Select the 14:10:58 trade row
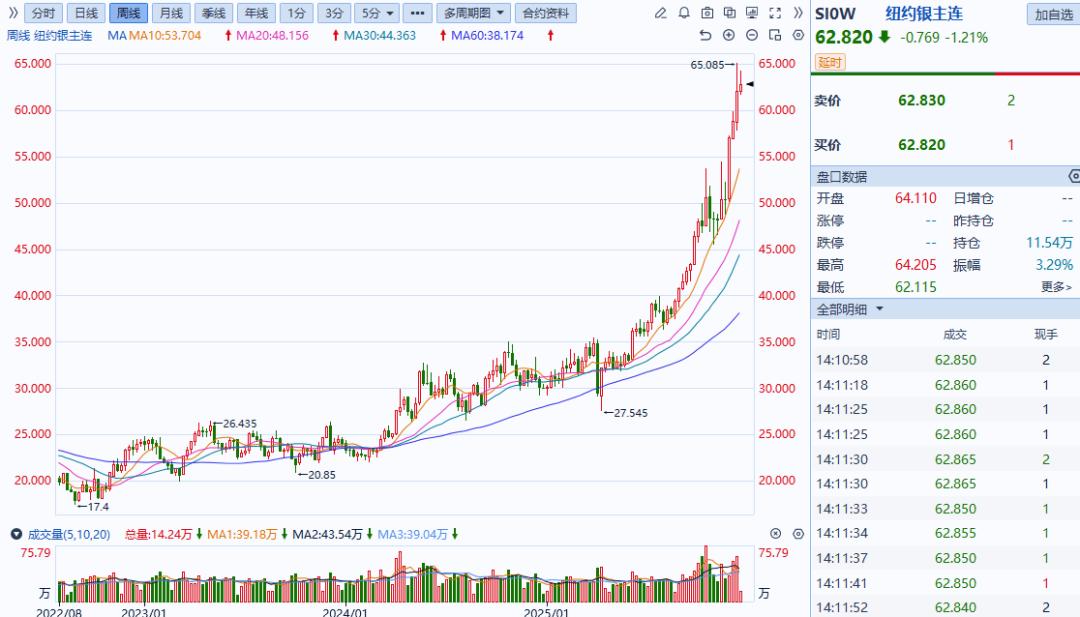1080x617 pixels. [945, 359]
